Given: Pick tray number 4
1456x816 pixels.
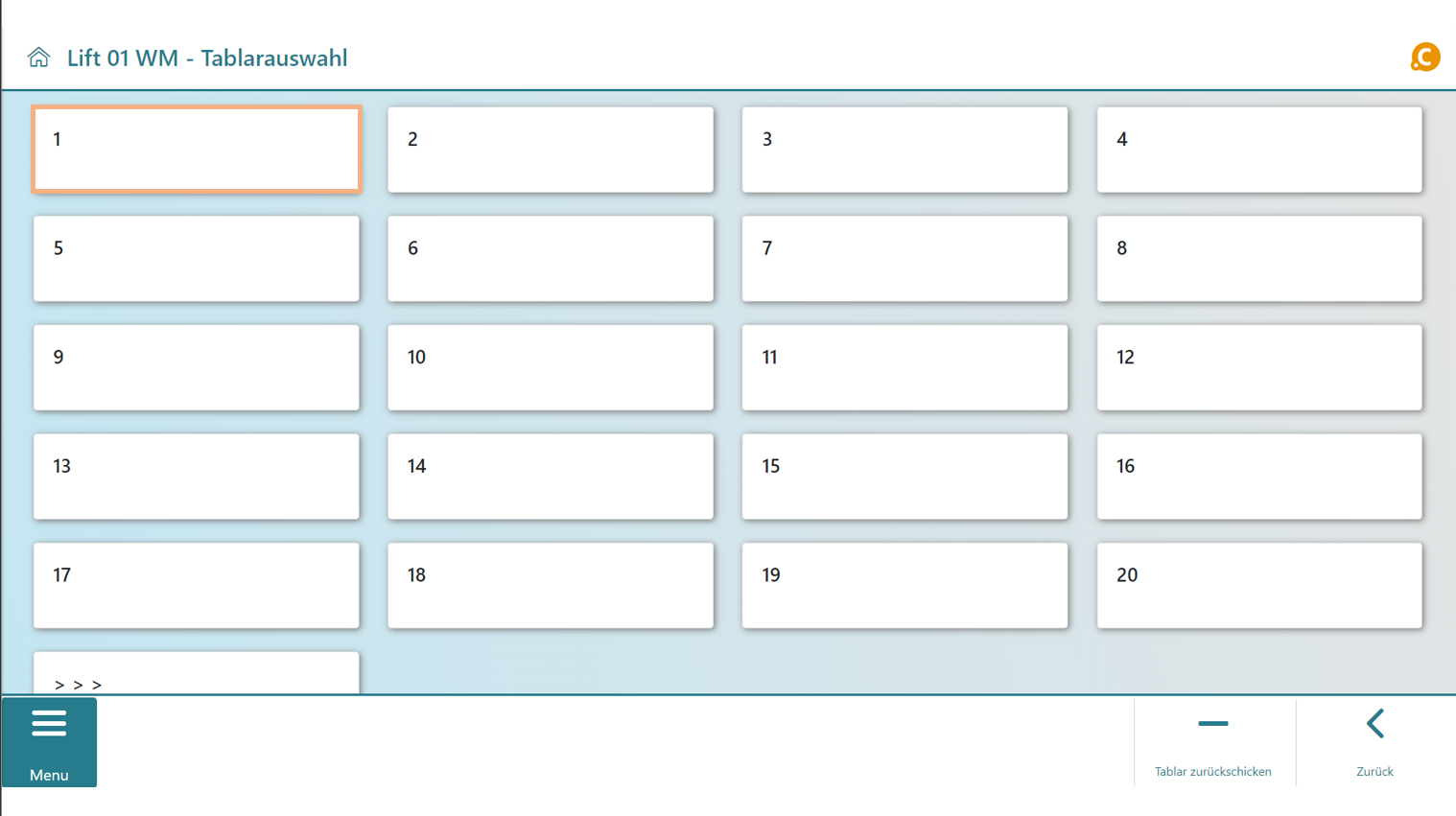Looking at the screenshot, I should pyautogui.click(x=1259, y=150).
